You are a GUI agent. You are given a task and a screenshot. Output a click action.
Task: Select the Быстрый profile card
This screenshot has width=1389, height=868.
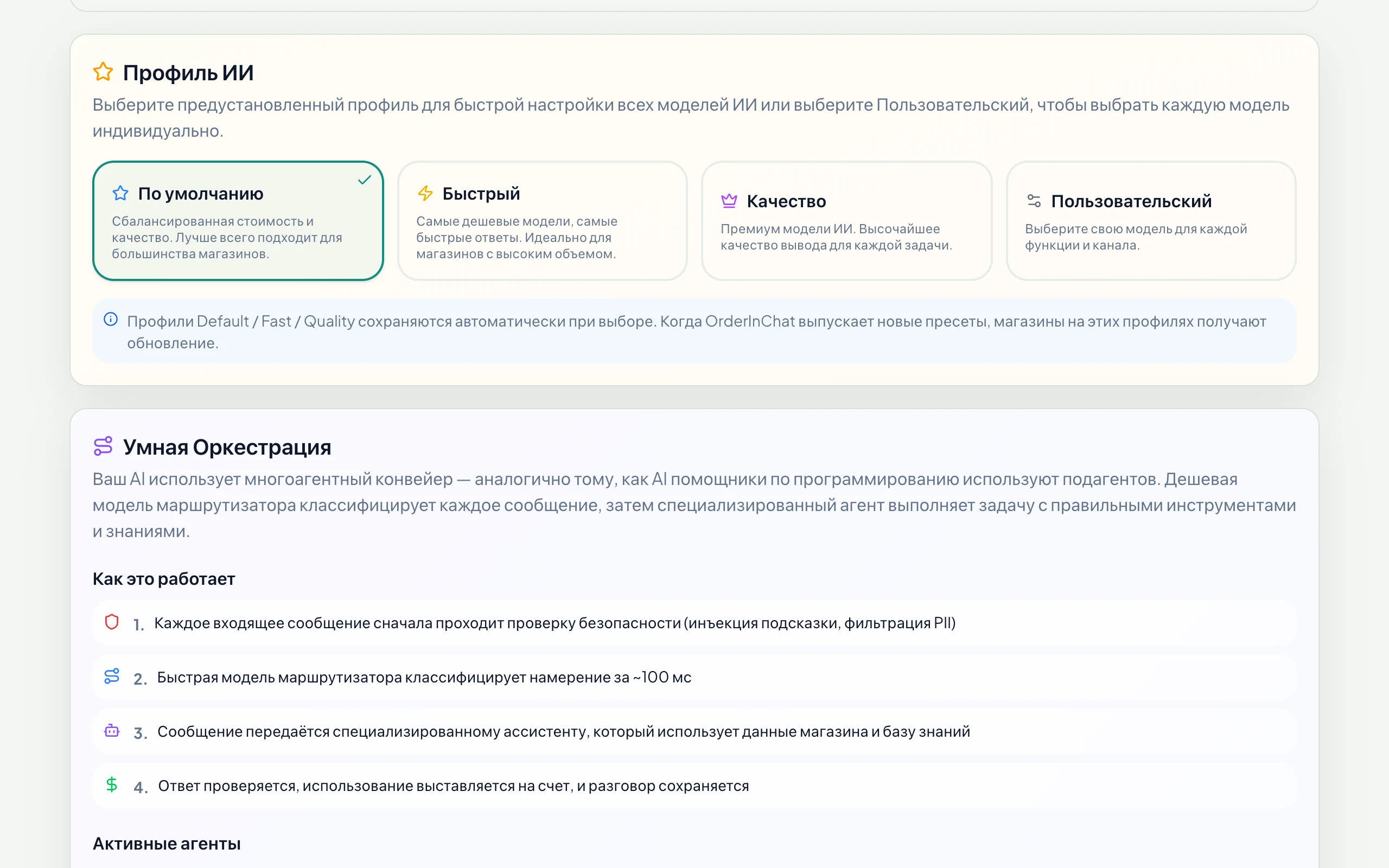(x=543, y=221)
